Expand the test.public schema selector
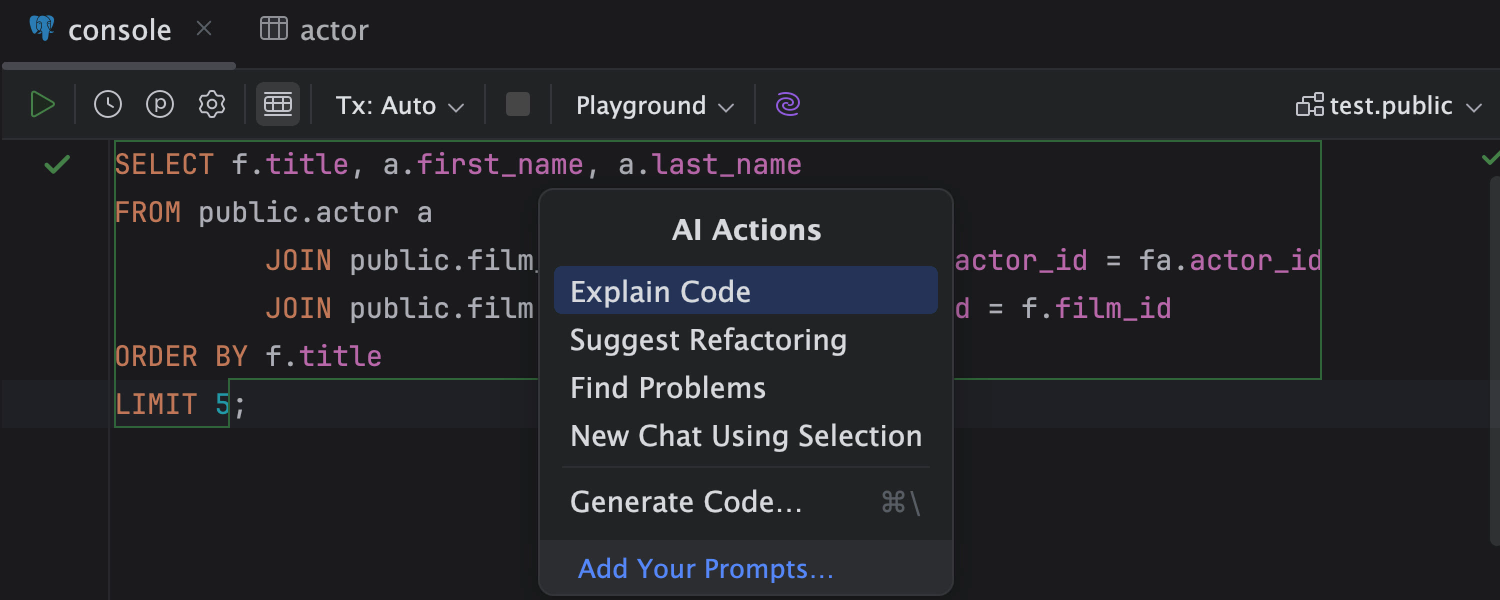 point(1388,106)
